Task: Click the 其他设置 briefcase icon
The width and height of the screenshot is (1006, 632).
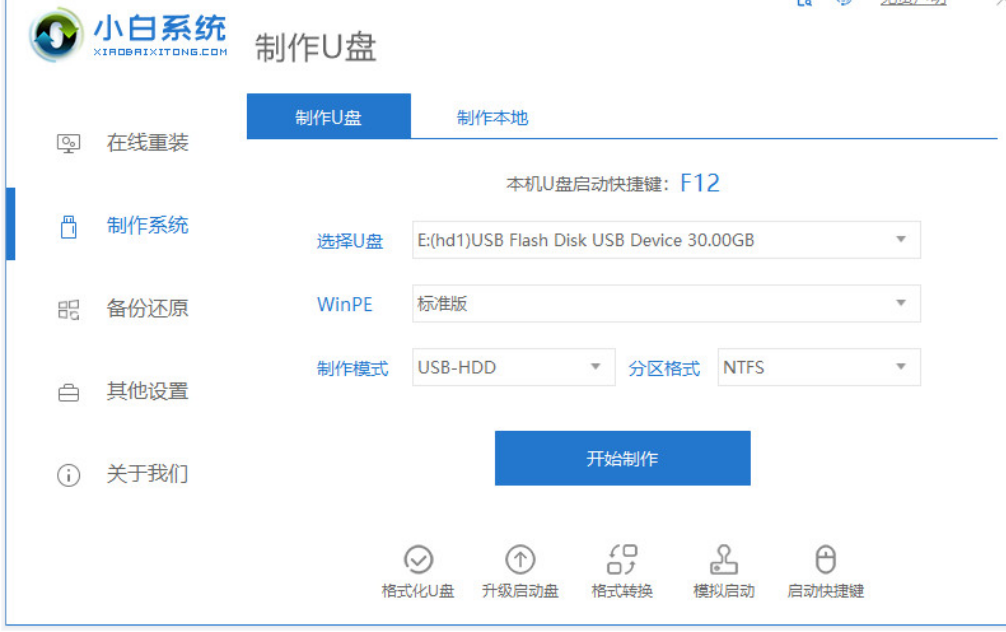Action: 69,392
